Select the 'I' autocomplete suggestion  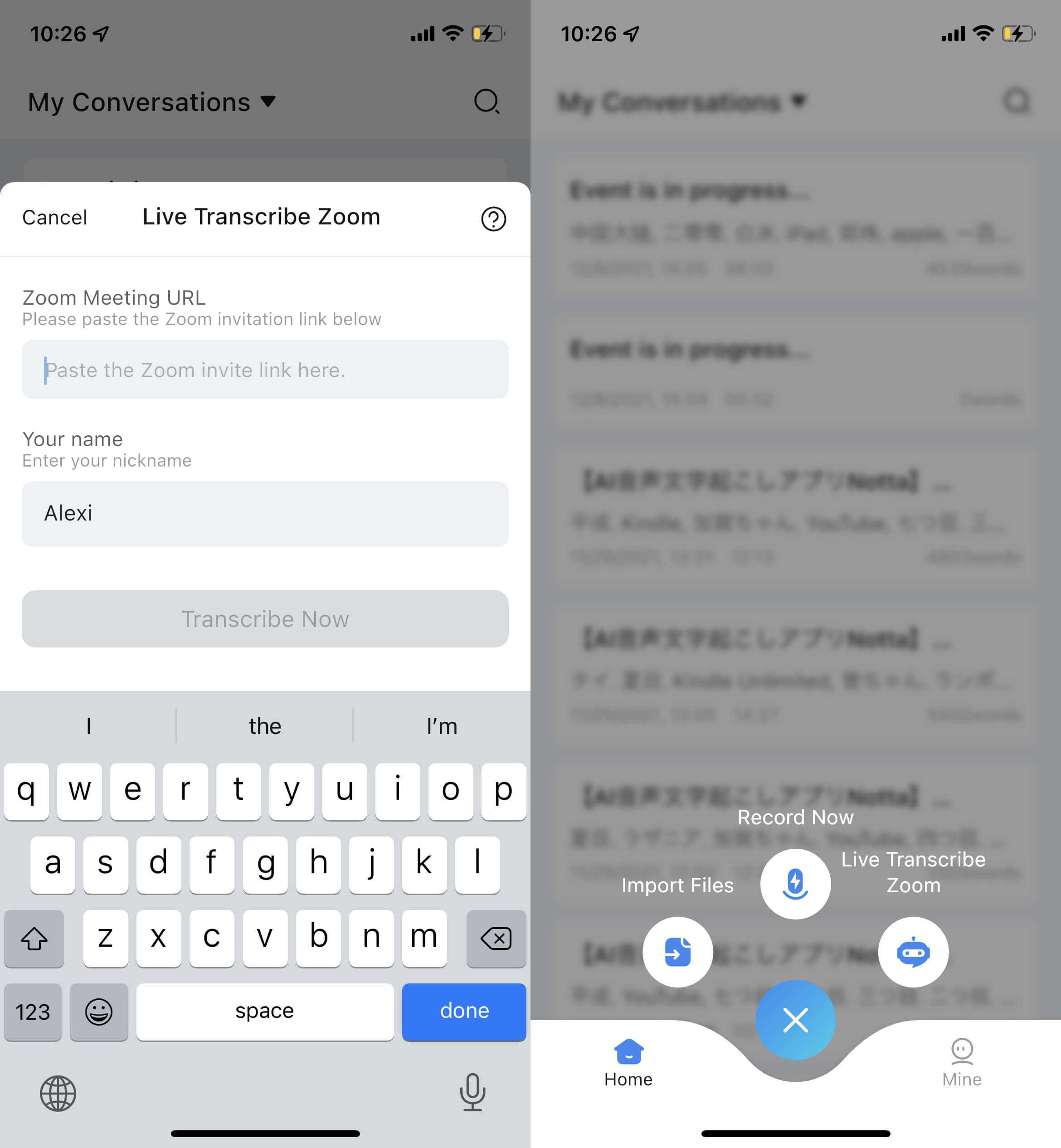click(88, 725)
